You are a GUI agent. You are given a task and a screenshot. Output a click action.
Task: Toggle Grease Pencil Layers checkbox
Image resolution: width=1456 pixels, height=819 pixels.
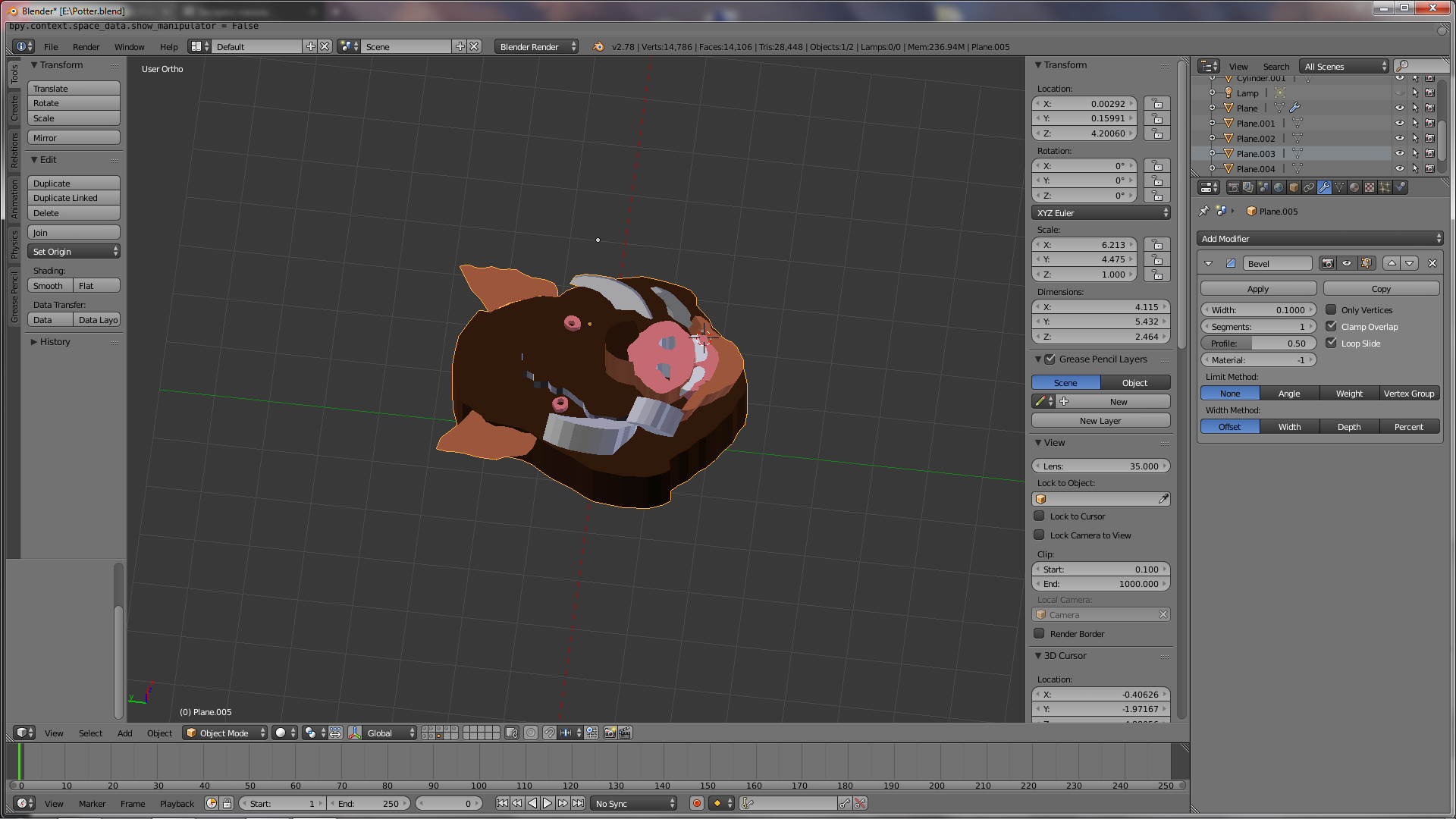(x=1050, y=359)
